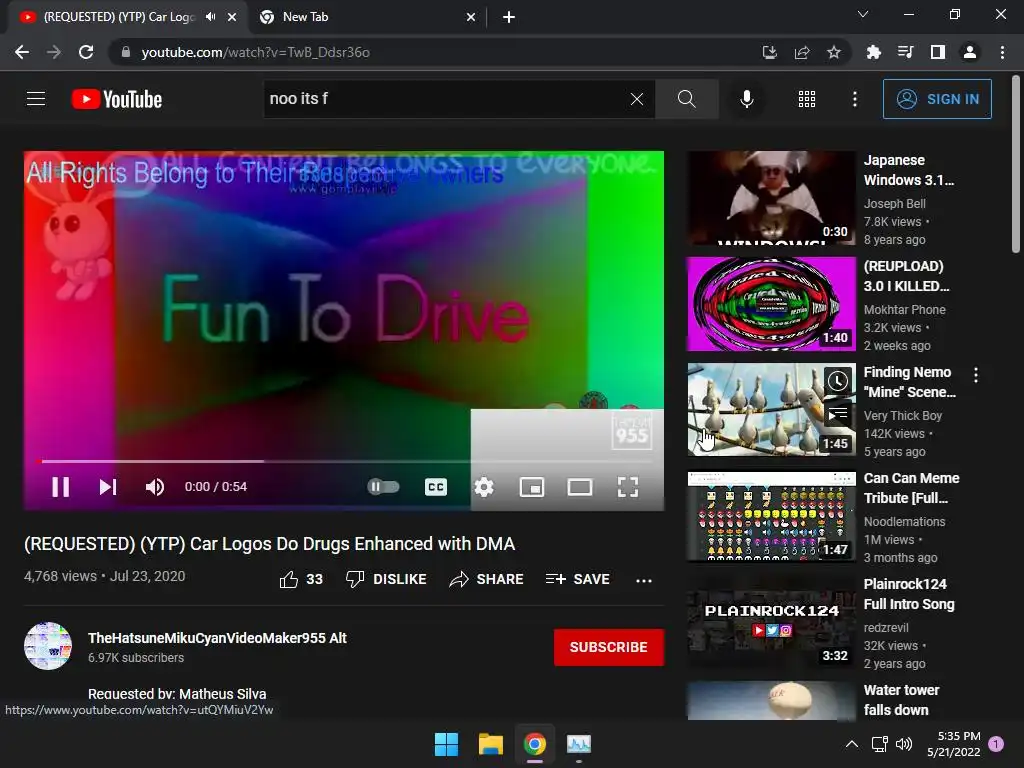Share this page from address bar

point(802,52)
